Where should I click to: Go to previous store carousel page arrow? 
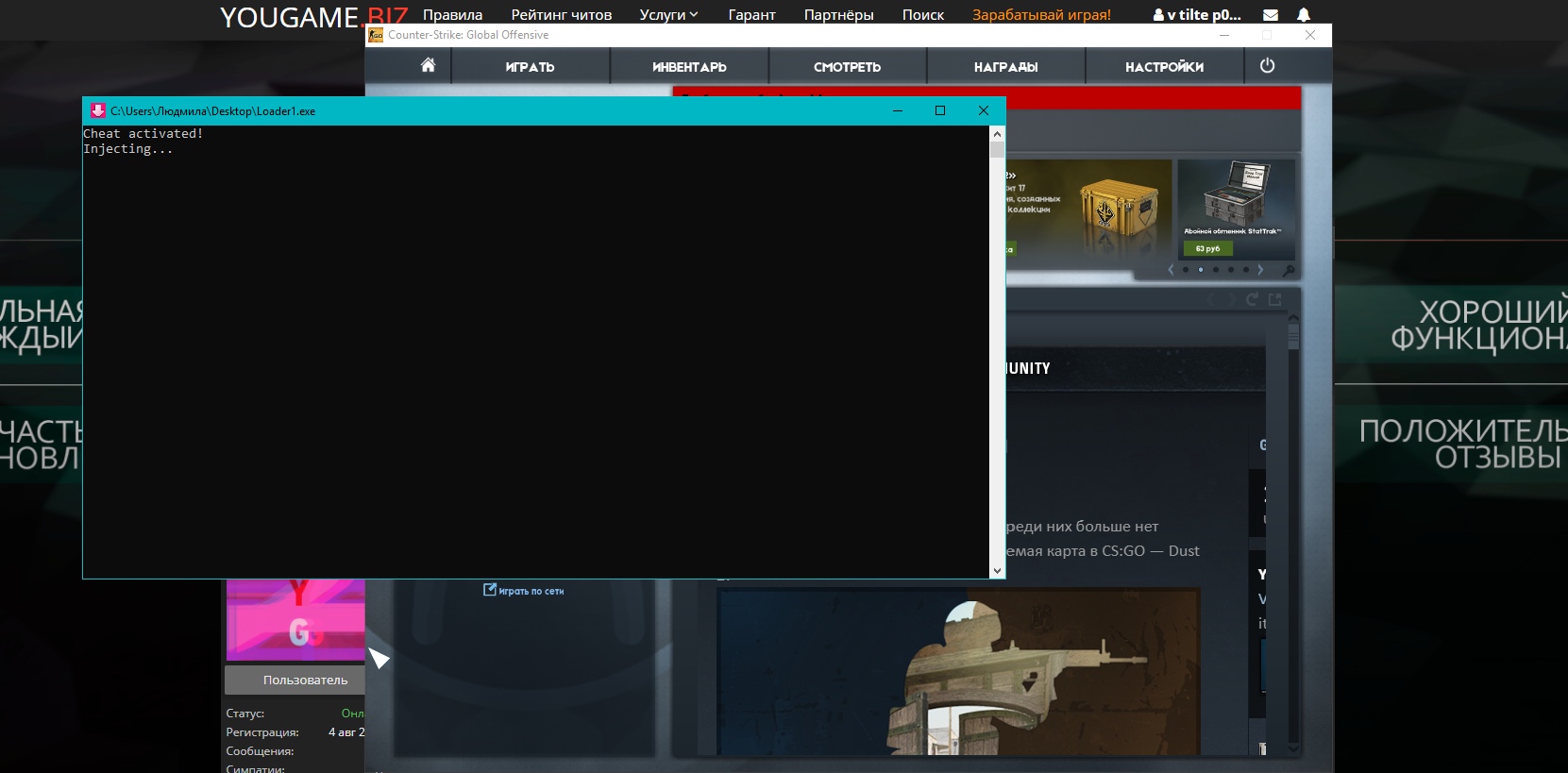coord(1172,270)
